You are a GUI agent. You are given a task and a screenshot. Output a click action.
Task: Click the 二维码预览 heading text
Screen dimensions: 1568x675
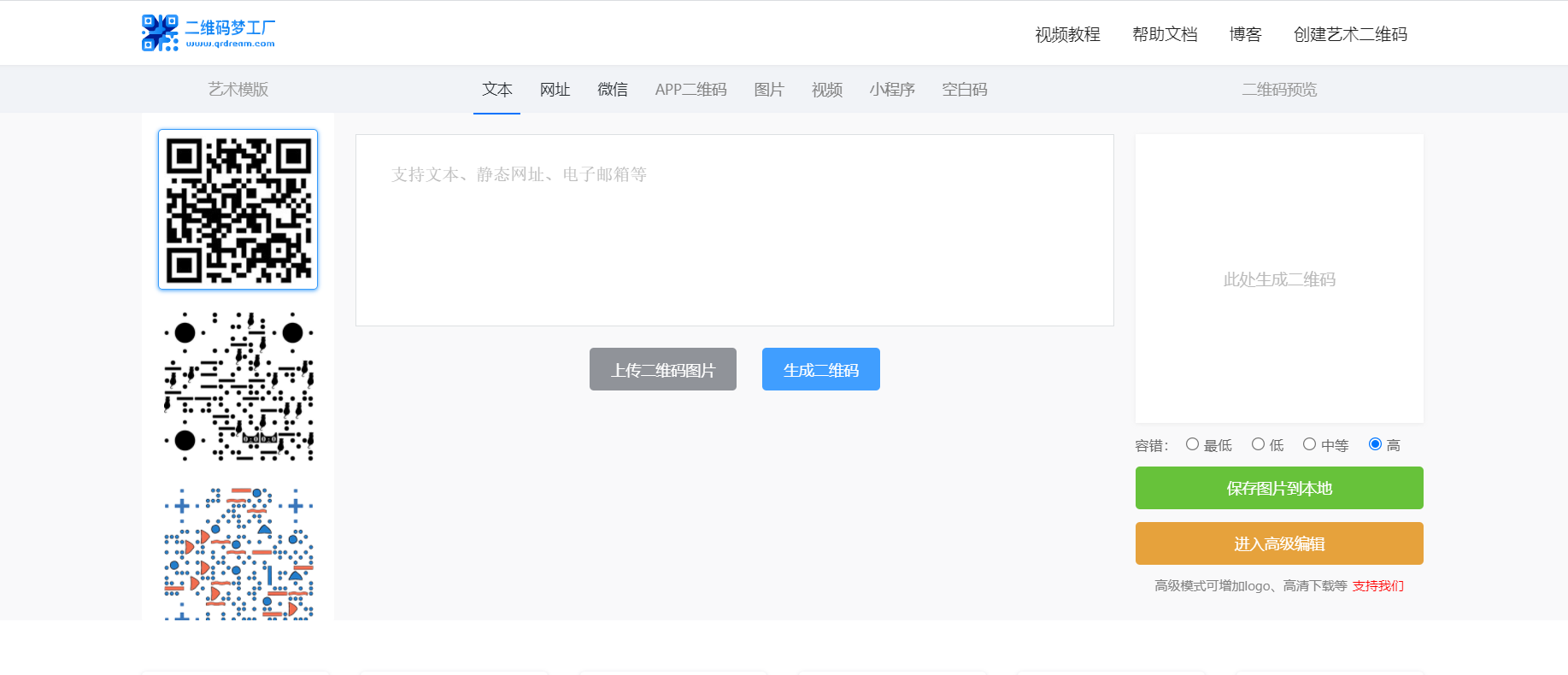[1279, 89]
